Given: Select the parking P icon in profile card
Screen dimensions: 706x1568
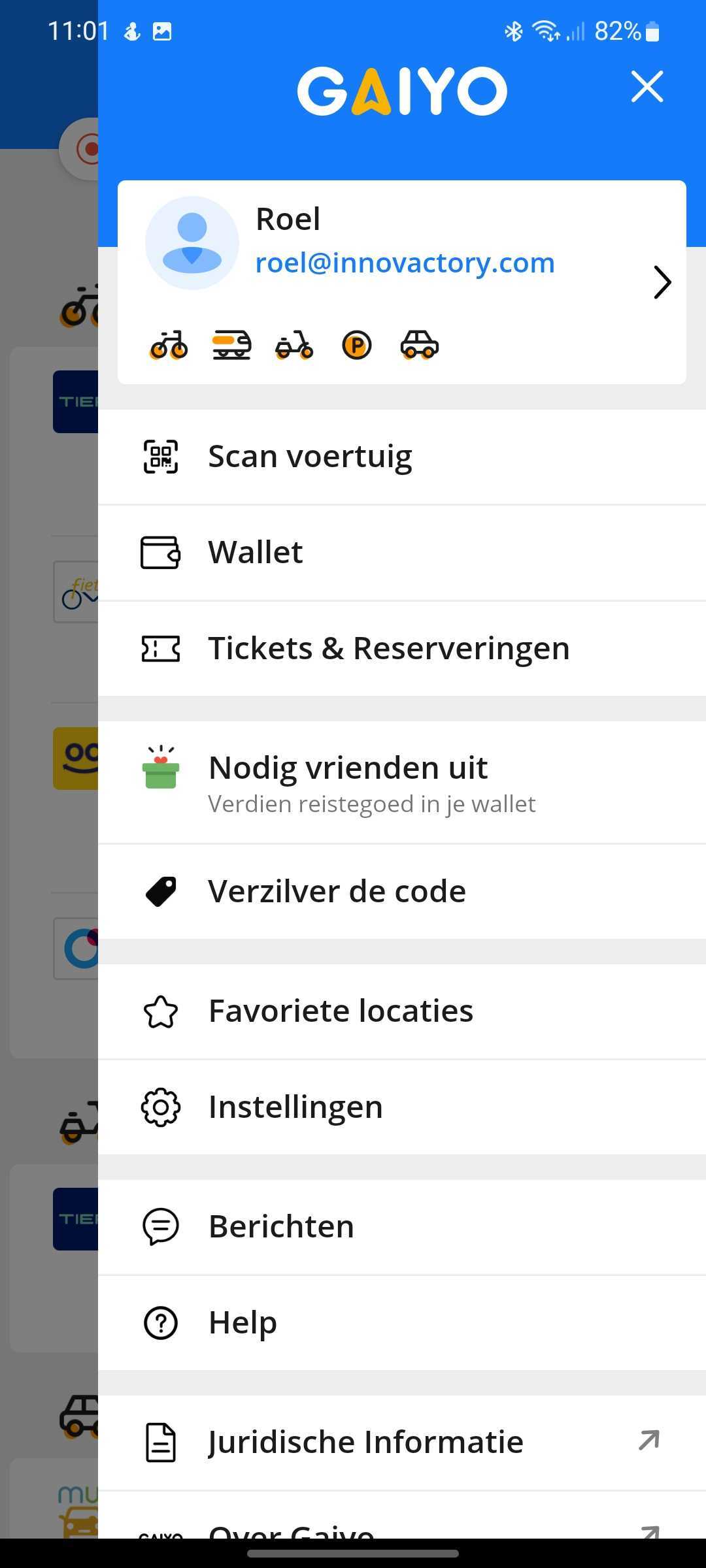Looking at the screenshot, I should (x=357, y=345).
